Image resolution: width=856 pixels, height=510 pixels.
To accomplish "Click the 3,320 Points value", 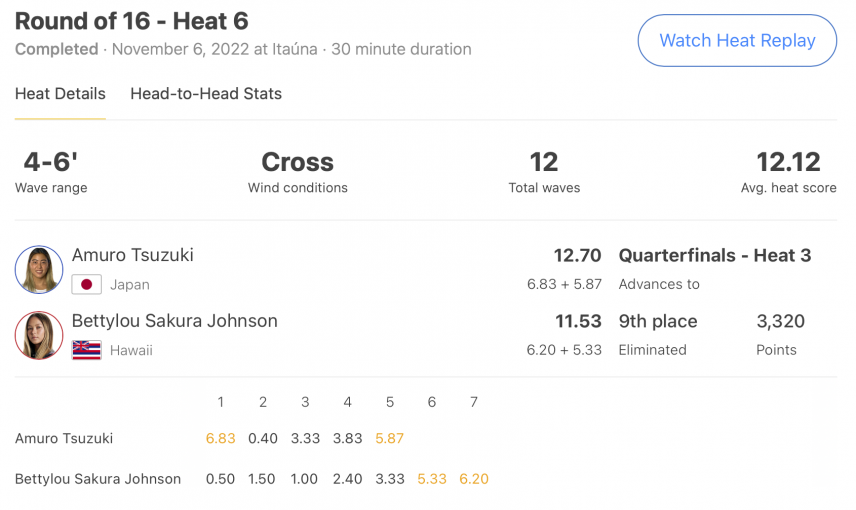I will coord(780,321).
